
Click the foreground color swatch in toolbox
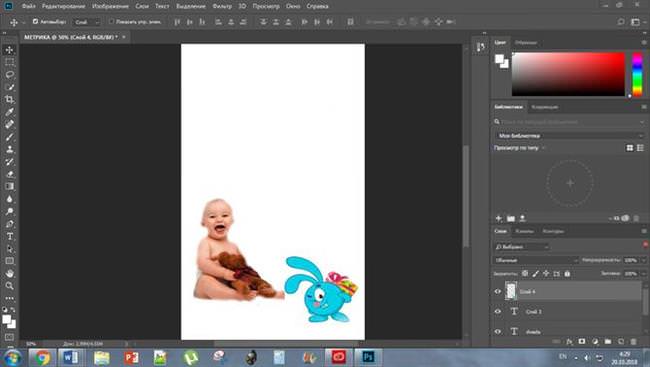(x=6, y=319)
